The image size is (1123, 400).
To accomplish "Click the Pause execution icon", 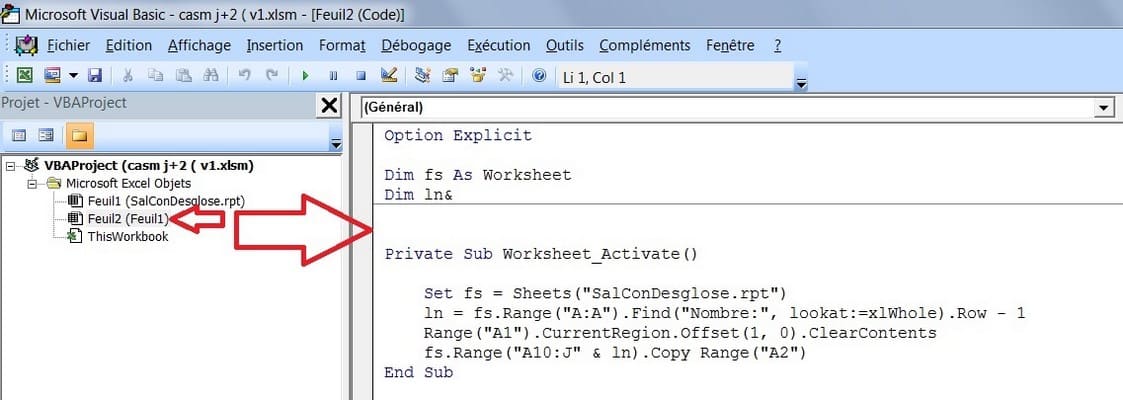I will pos(333,76).
